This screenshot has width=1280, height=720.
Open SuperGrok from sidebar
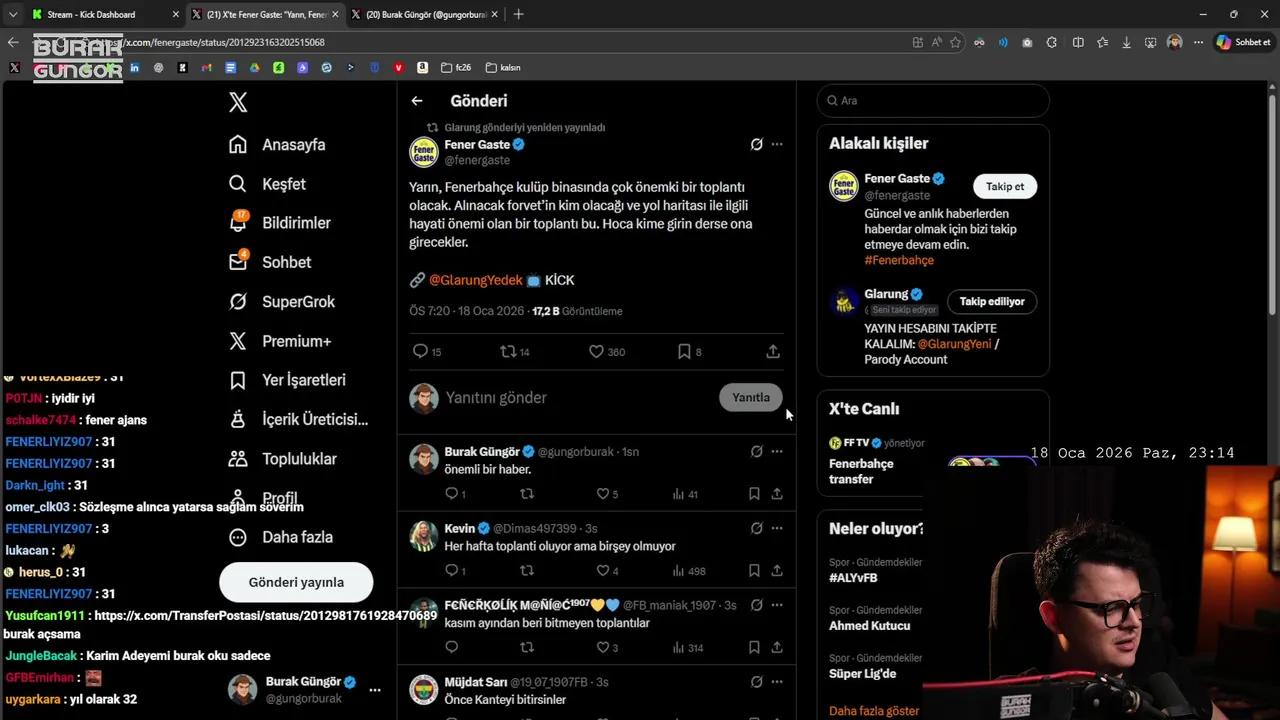pos(282,301)
